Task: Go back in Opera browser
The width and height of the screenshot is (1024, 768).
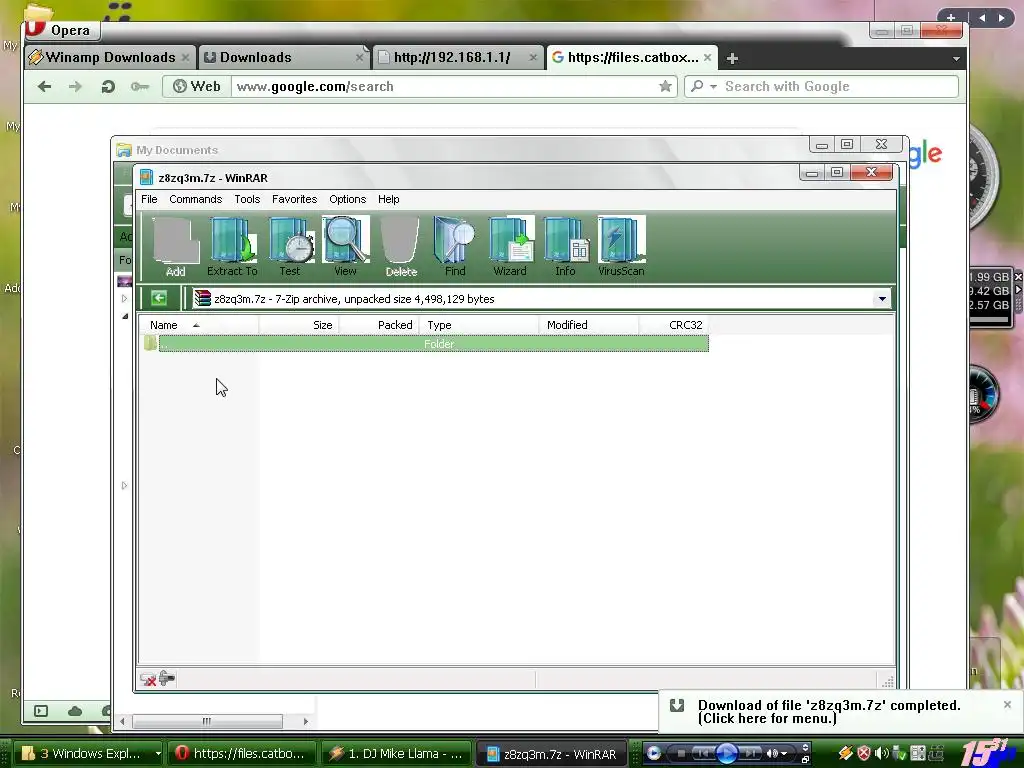Action: pyautogui.click(x=44, y=86)
